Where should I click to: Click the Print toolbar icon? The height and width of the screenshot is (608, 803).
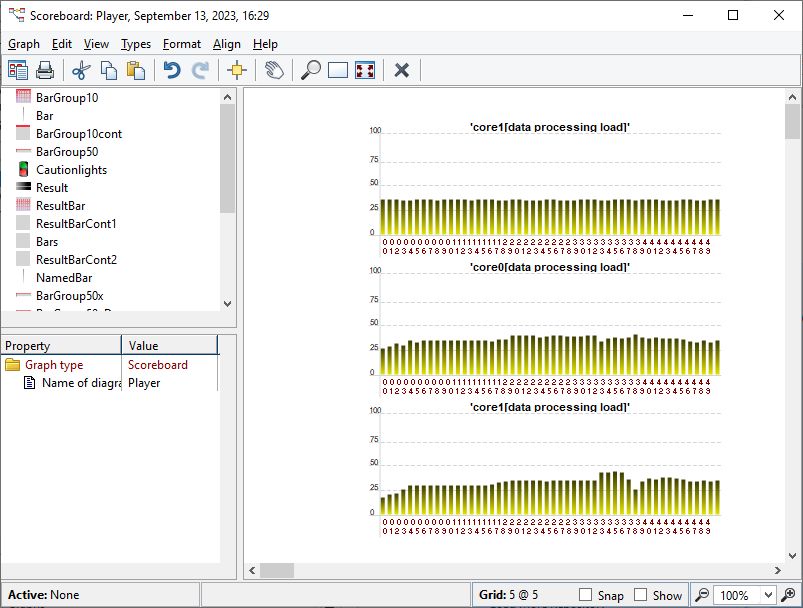pyautogui.click(x=45, y=70)
